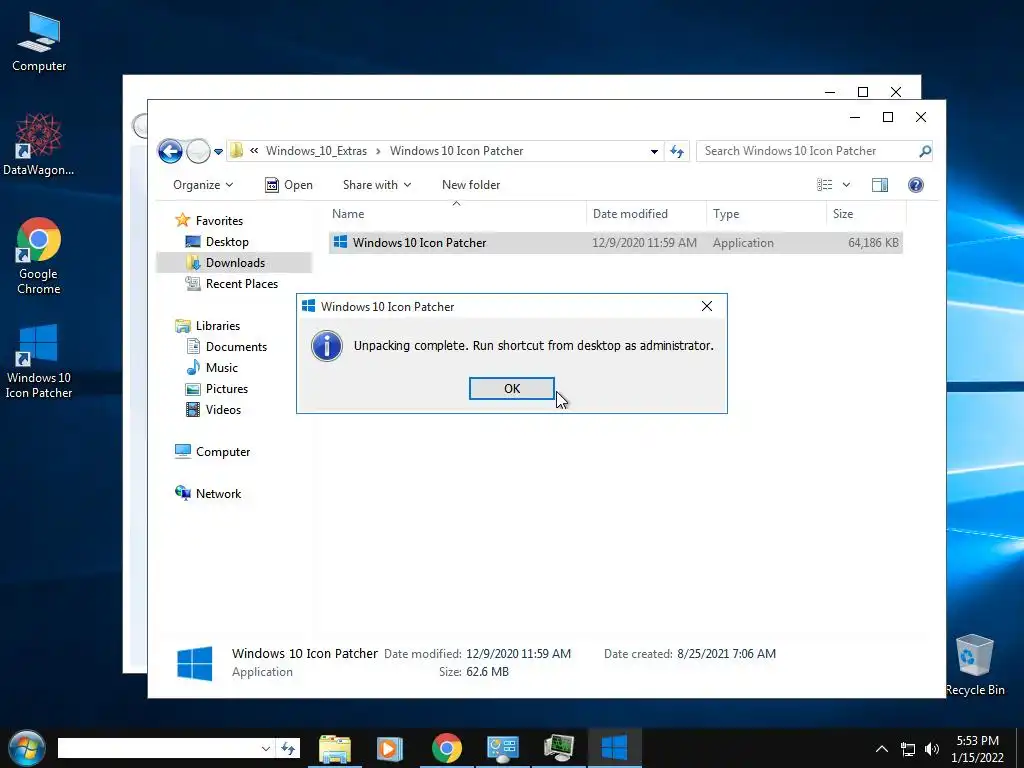Toggle the preview pane icon

click(x=880, y=185)
